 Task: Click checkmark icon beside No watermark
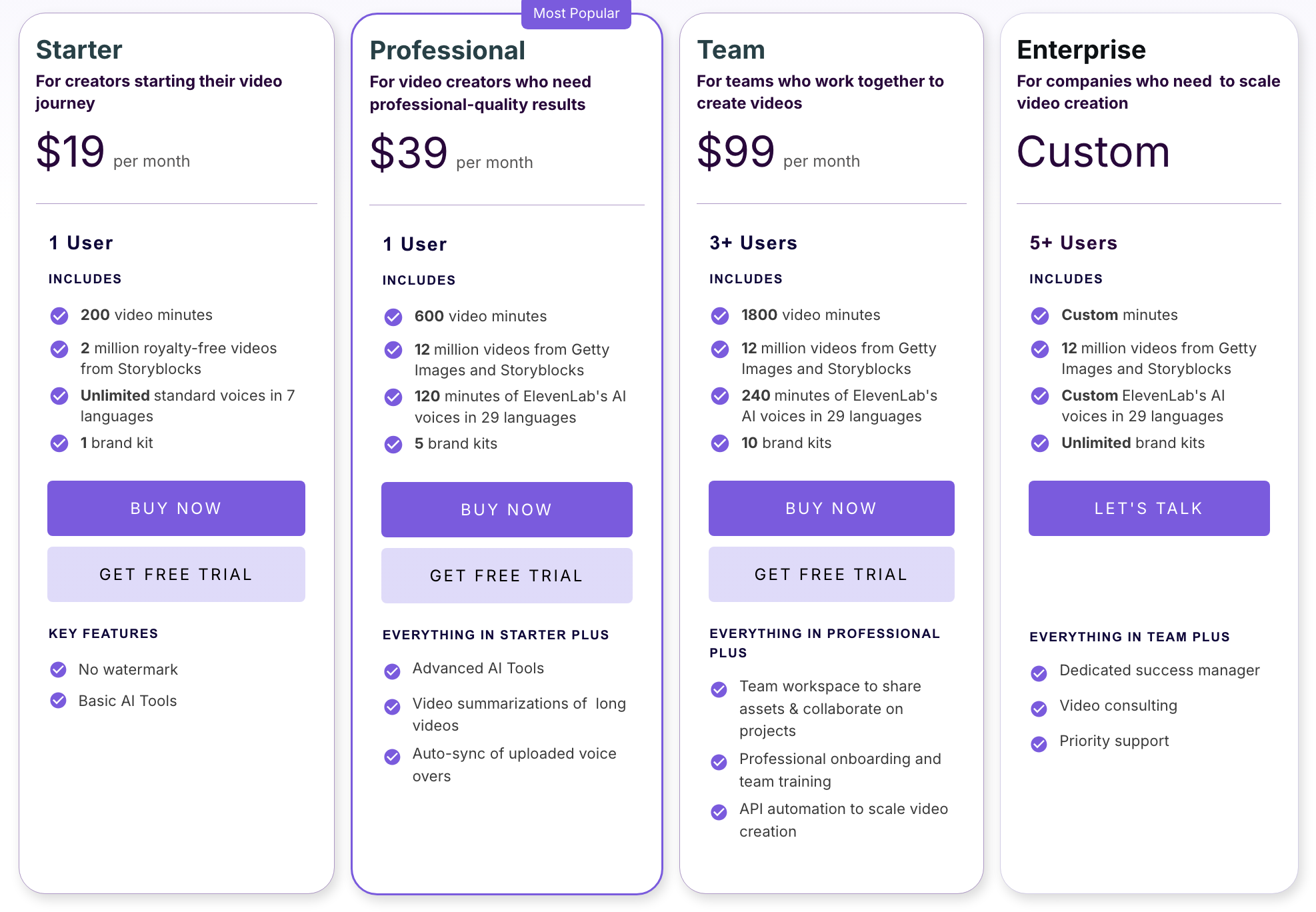(59, 669)
